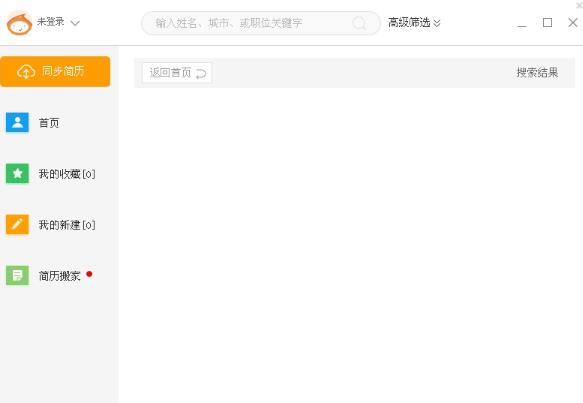
Task: Maximize the application window
Action: (547, 23)
